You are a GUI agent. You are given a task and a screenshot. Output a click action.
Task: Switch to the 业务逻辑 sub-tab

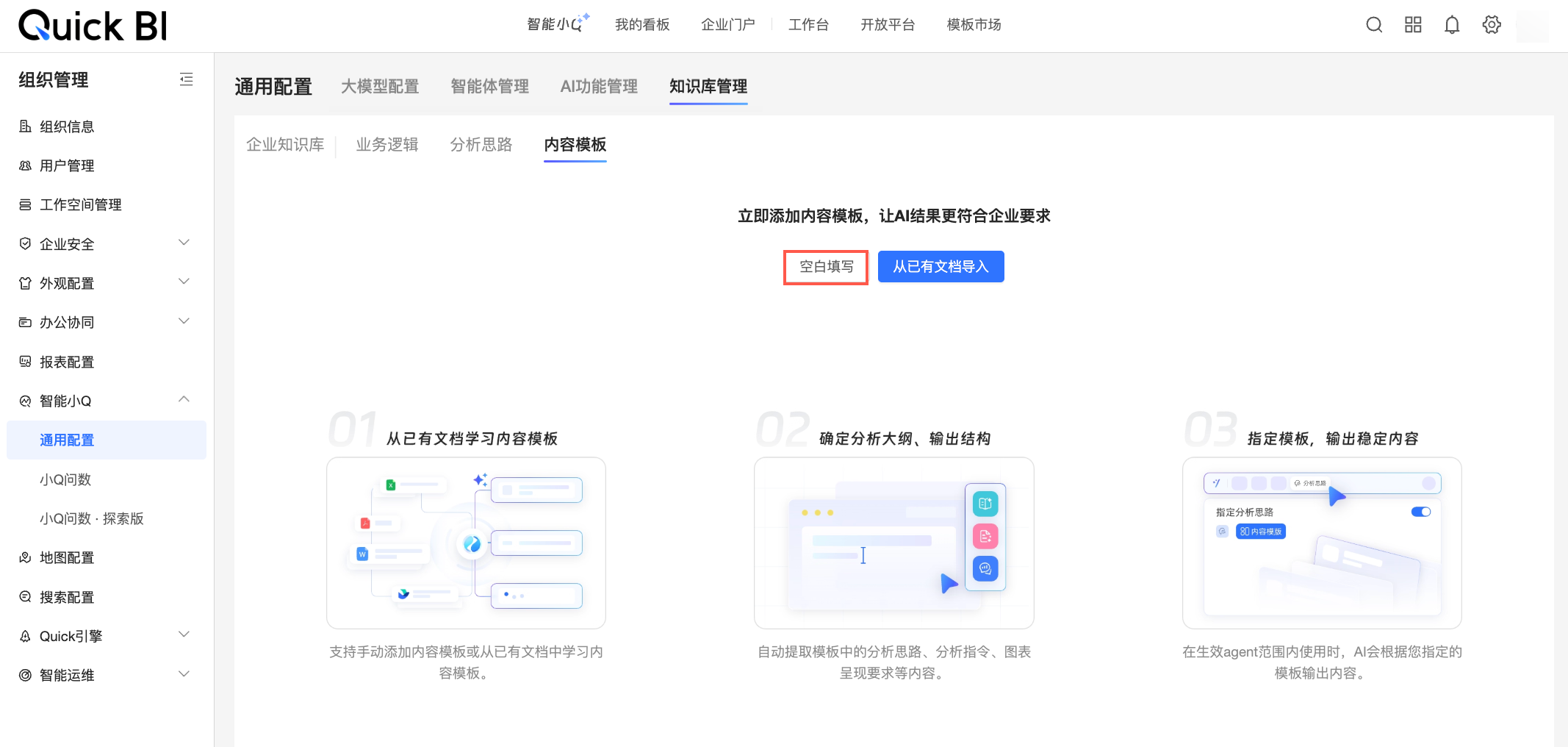(x=387, y=145)
